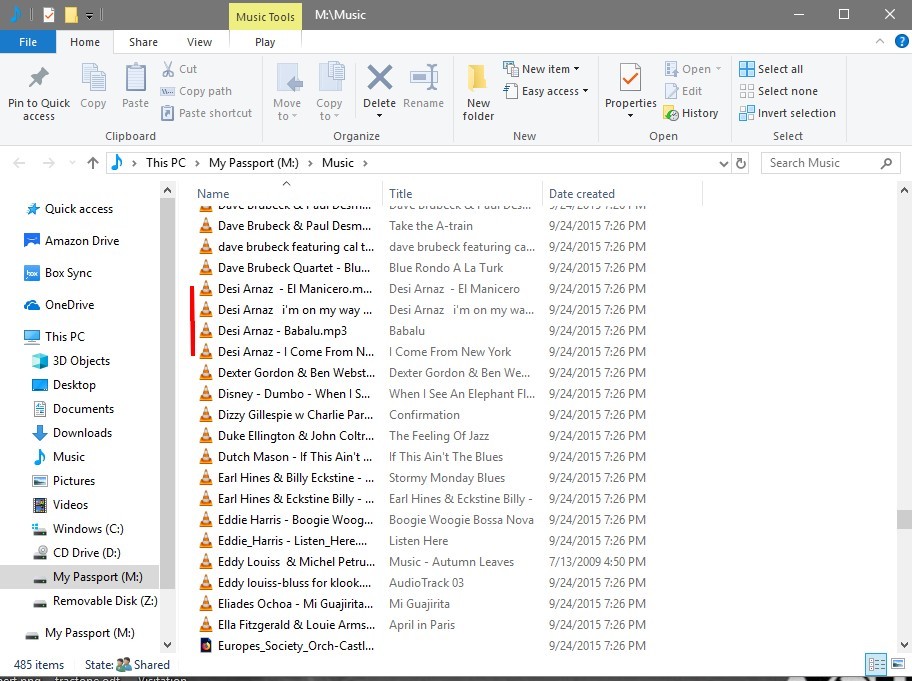Screen dimensions: 912x681
Task: Click Edit in the Open group
Action: point(684,91)
